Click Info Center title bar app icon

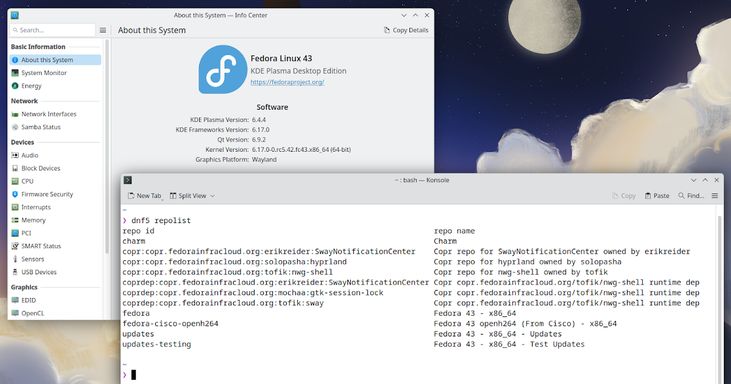14,15
